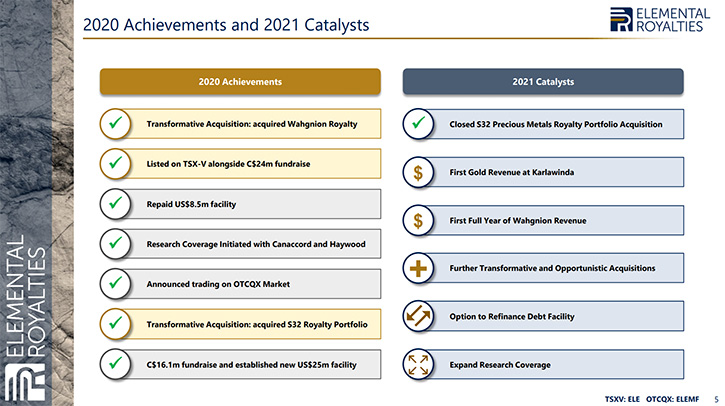
Task: Click 'C$16.1m fundraise and established new US$25m facility'
Action: (x=252, y=365)
